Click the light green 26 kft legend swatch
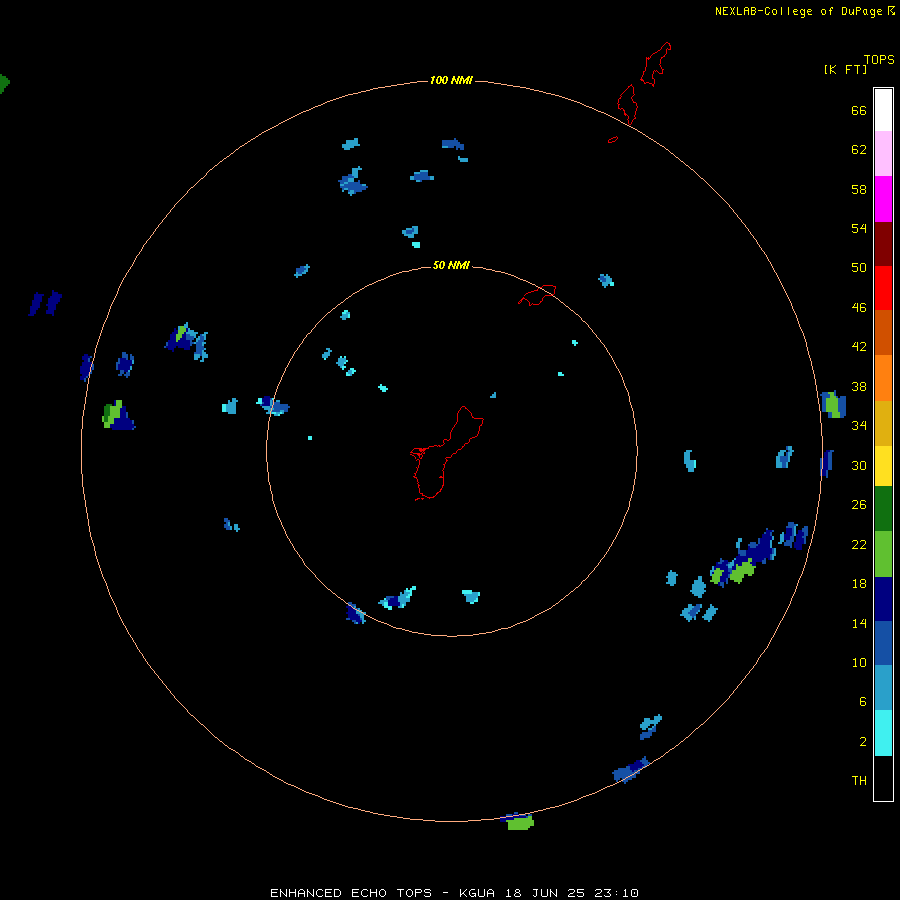Image resolution: width=900 pixels, height=900 pixels. [x=883, y=554]
